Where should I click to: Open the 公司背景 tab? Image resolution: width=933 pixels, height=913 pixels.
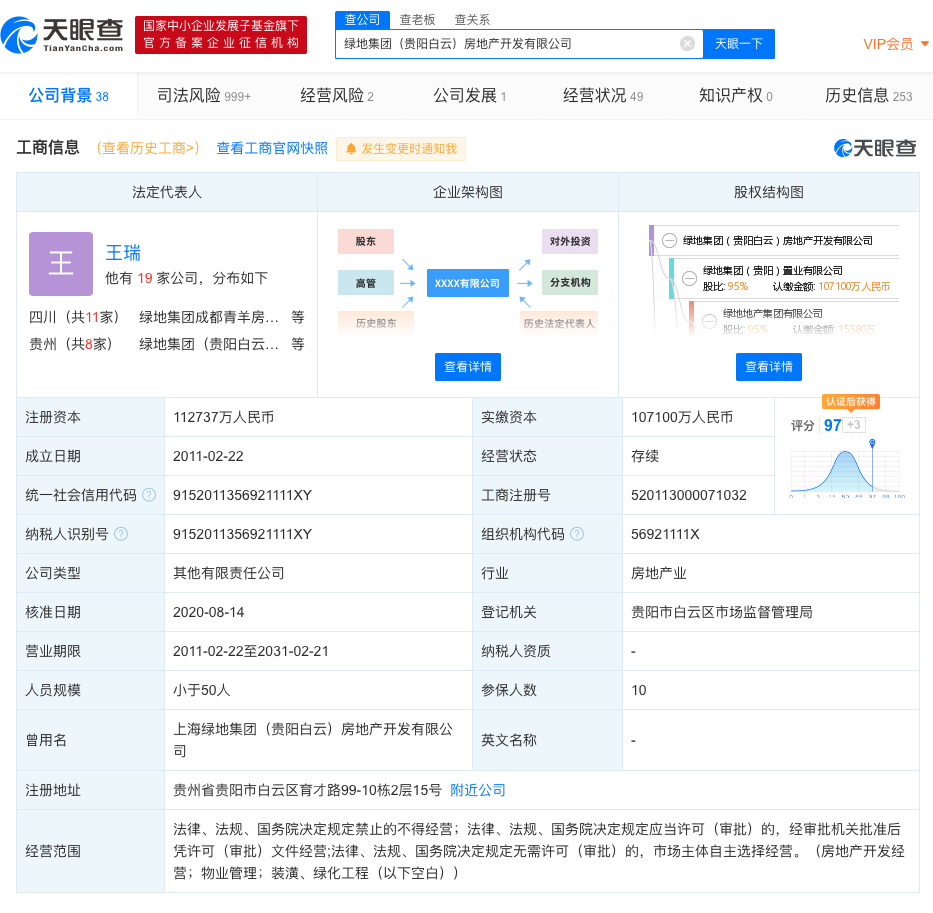tap(68, 96)
